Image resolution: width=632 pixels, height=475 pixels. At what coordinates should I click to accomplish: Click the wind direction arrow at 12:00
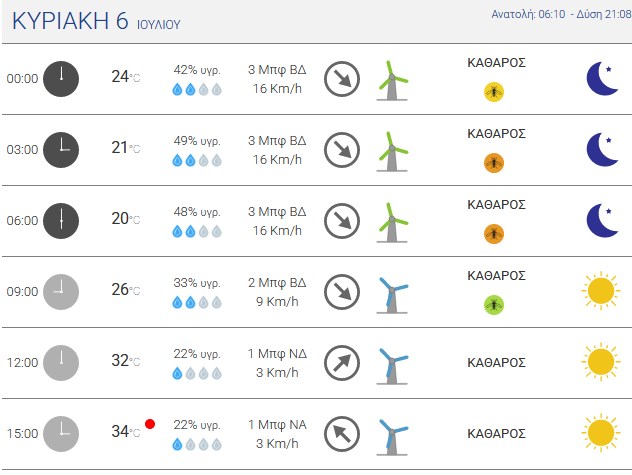point(342,362)
